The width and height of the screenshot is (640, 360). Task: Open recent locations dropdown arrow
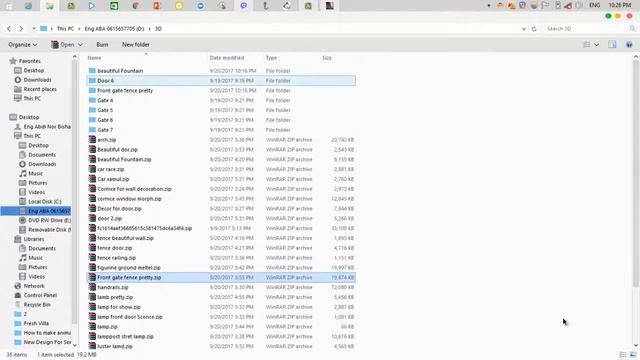pos(33,29)
